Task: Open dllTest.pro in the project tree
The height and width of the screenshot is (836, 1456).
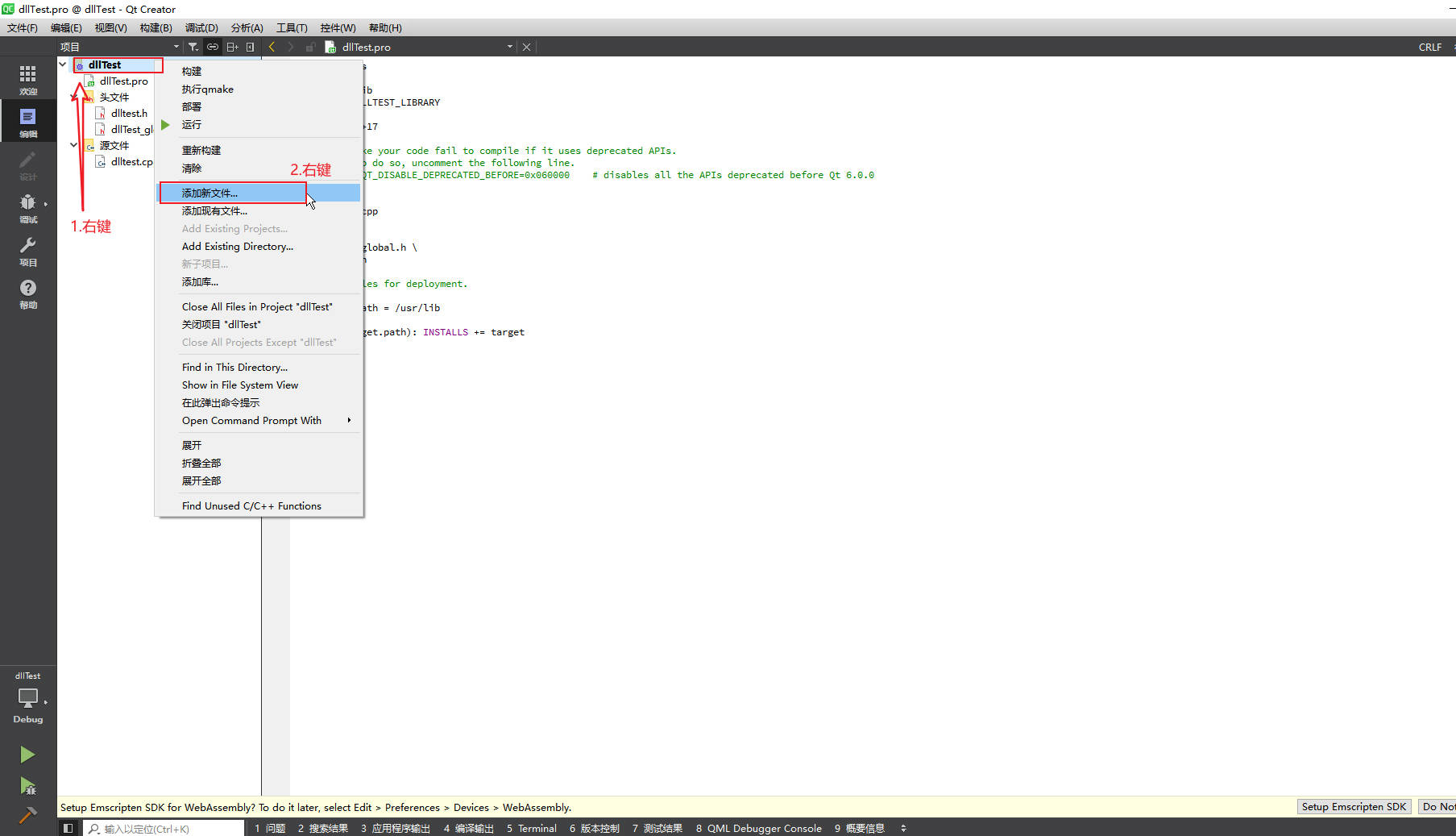Action: tap(123, 81)
